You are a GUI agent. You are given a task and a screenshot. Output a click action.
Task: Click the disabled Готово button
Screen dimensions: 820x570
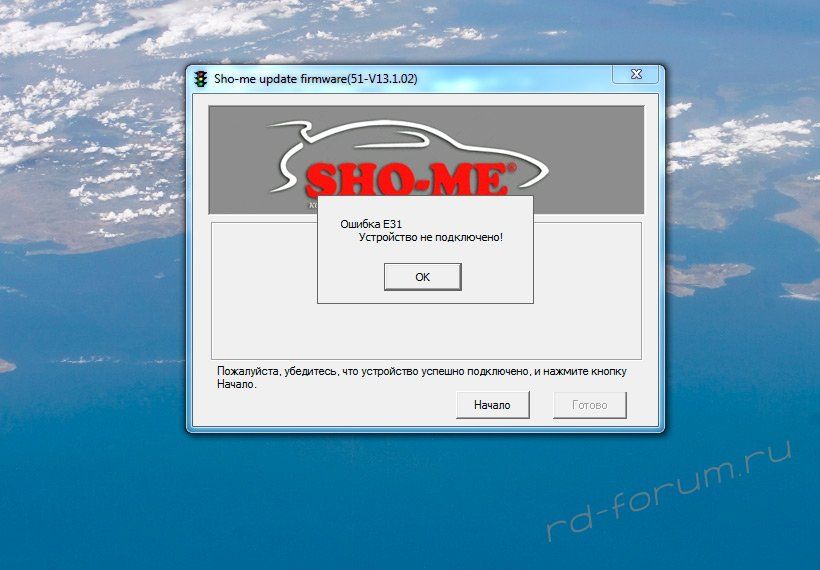589,405
